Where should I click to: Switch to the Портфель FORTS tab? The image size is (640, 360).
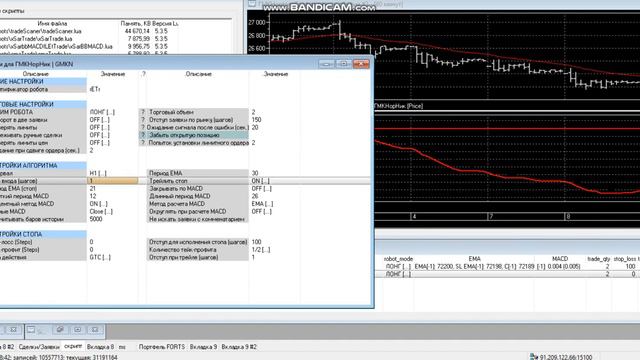click(x=162, y=347)
